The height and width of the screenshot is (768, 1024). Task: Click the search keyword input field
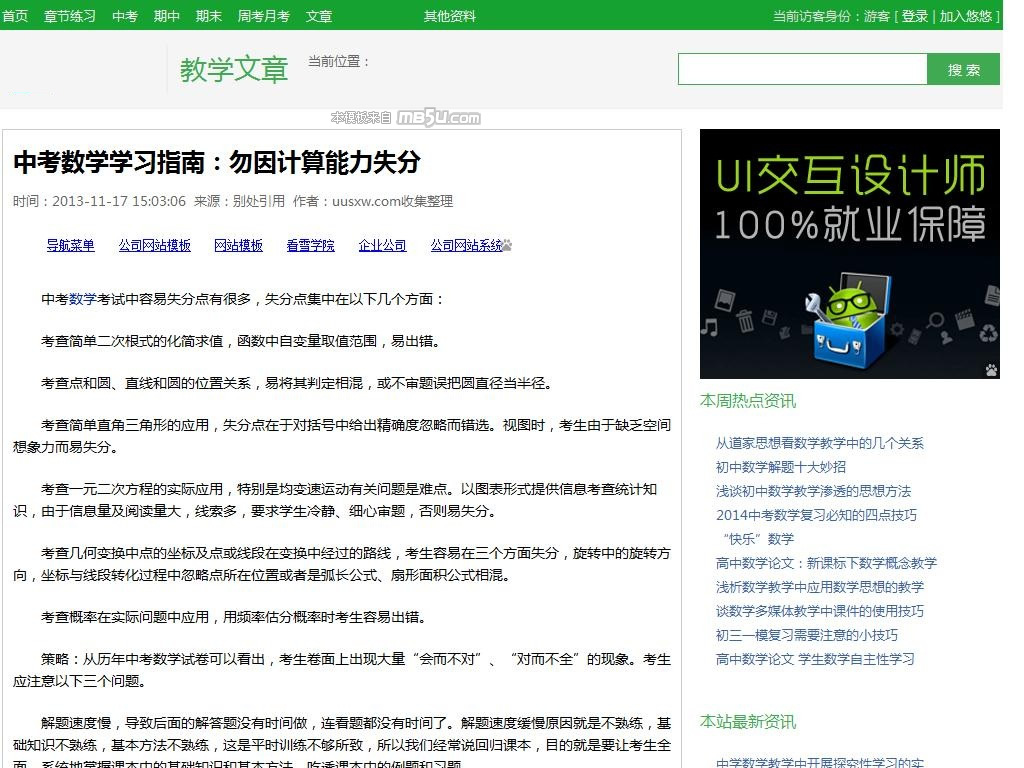tap(802, 69)
